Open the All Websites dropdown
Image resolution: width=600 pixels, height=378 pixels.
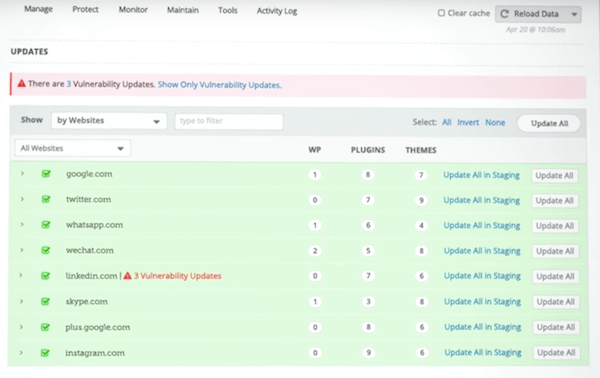coord(73,148)
